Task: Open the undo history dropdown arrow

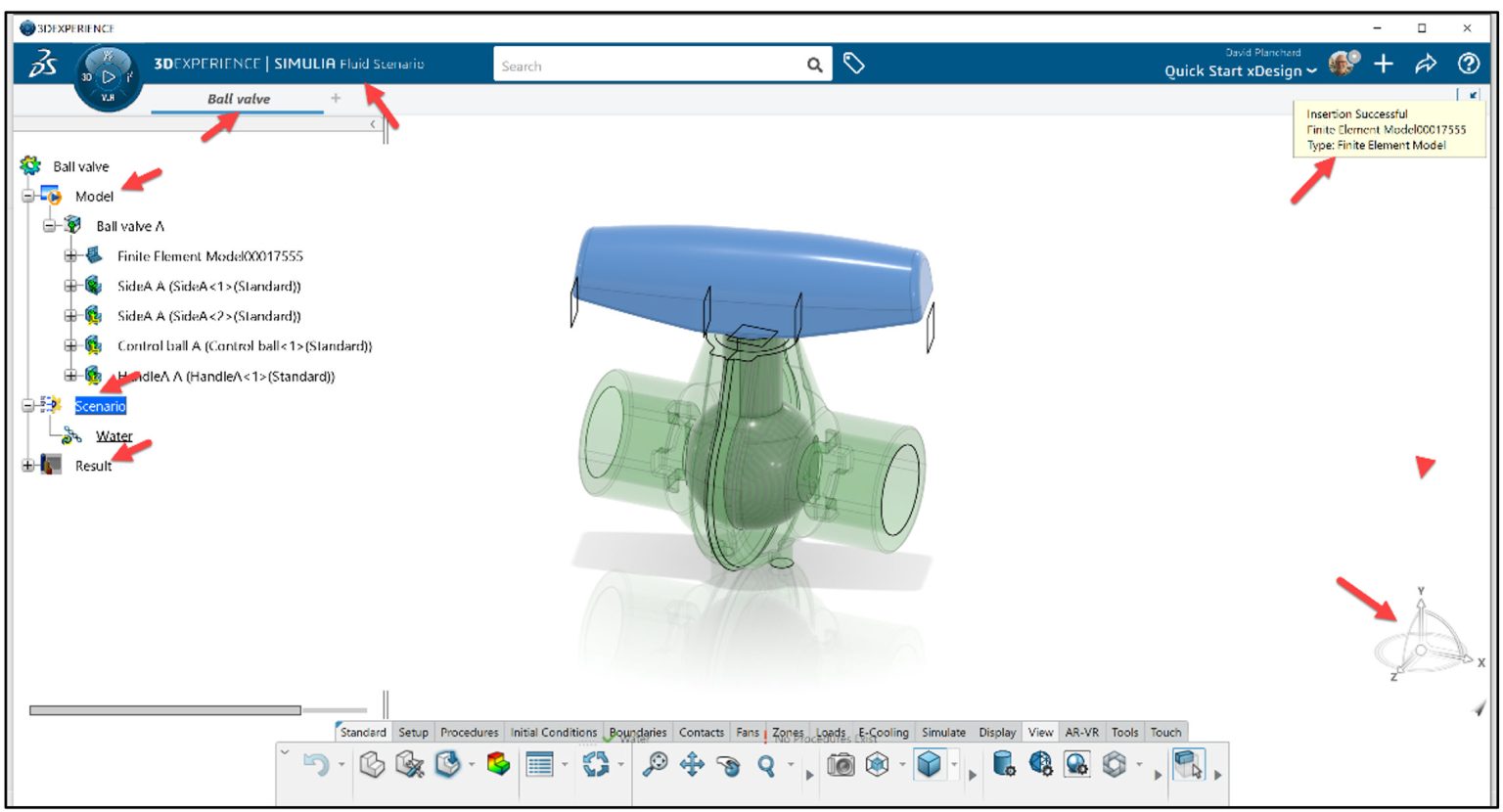Action: point(342,765)
